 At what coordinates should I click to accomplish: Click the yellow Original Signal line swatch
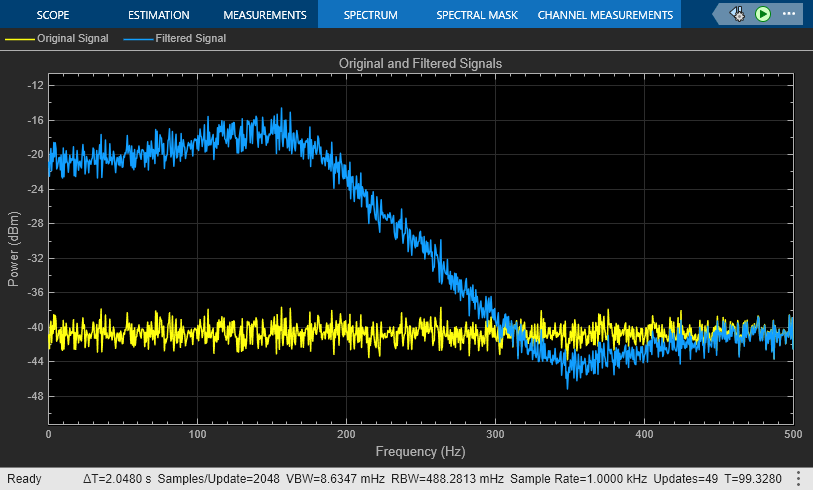coord(20,38)
